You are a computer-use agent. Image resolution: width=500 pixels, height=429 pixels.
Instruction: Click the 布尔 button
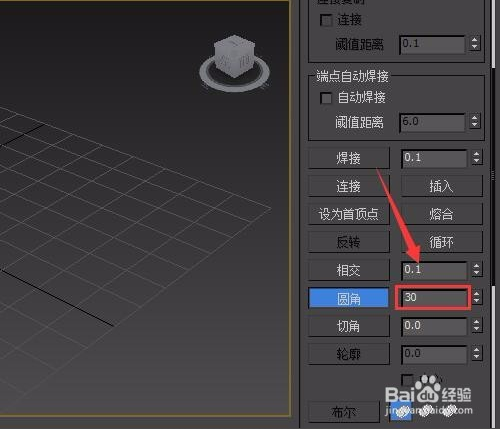coord(344,412)
